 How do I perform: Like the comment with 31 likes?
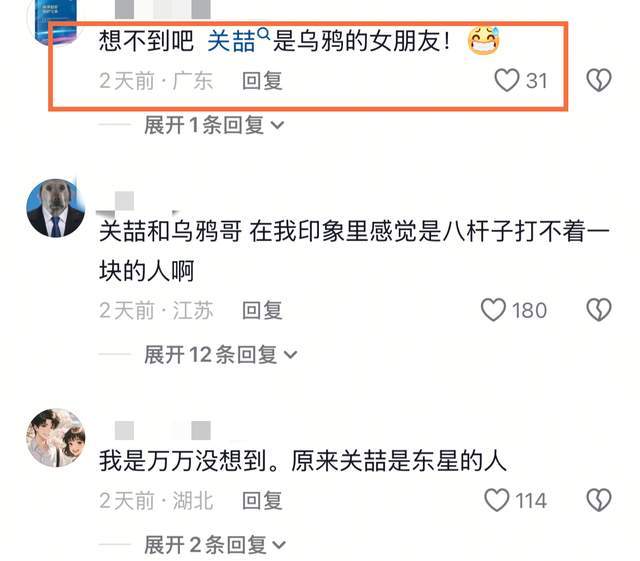tap(507, 80)
